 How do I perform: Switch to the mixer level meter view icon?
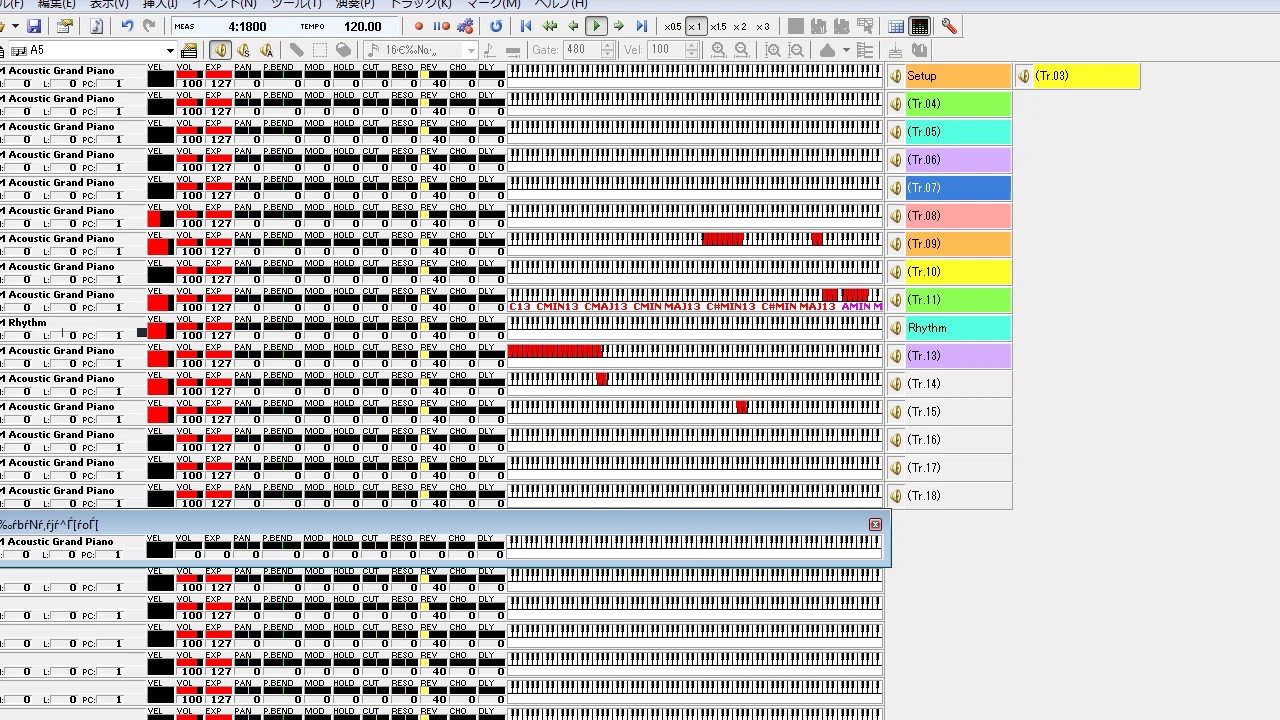pyautogui.click(x=920, y=26)
